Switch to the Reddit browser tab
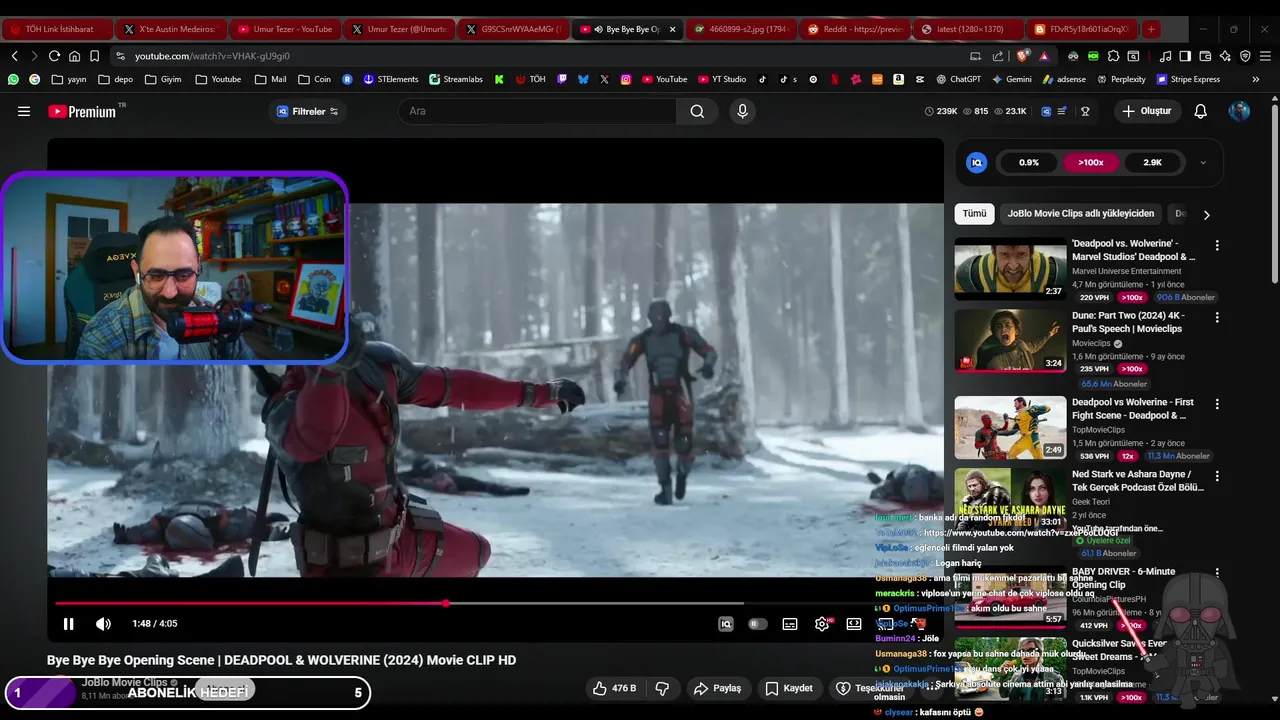The width and height of the screenshot is (1280, 720). point(855,29)
